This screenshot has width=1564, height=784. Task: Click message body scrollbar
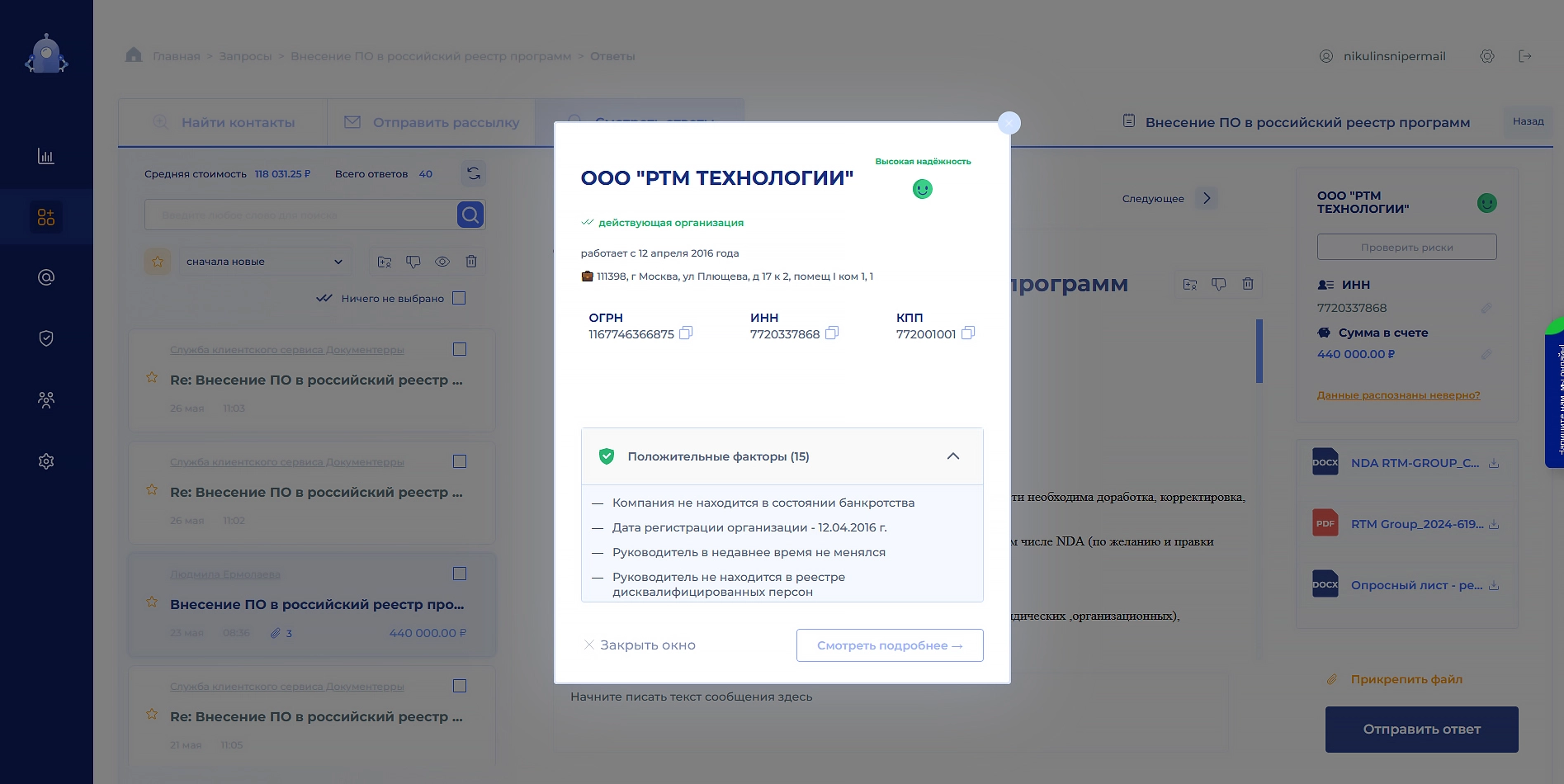point(1259,352)
